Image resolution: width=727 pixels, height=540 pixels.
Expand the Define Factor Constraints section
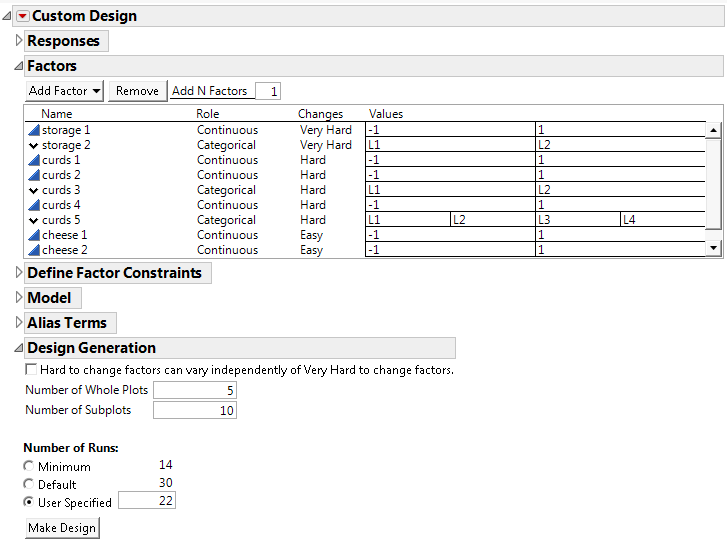click(18, 273)
